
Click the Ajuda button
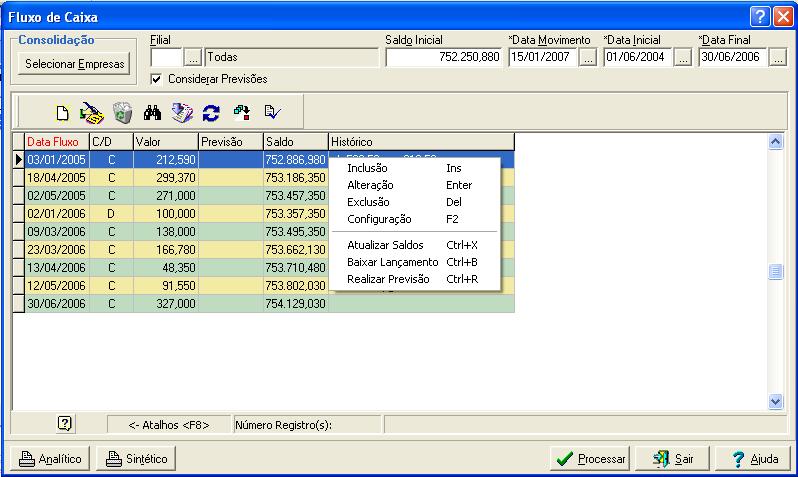coord(754,459)
